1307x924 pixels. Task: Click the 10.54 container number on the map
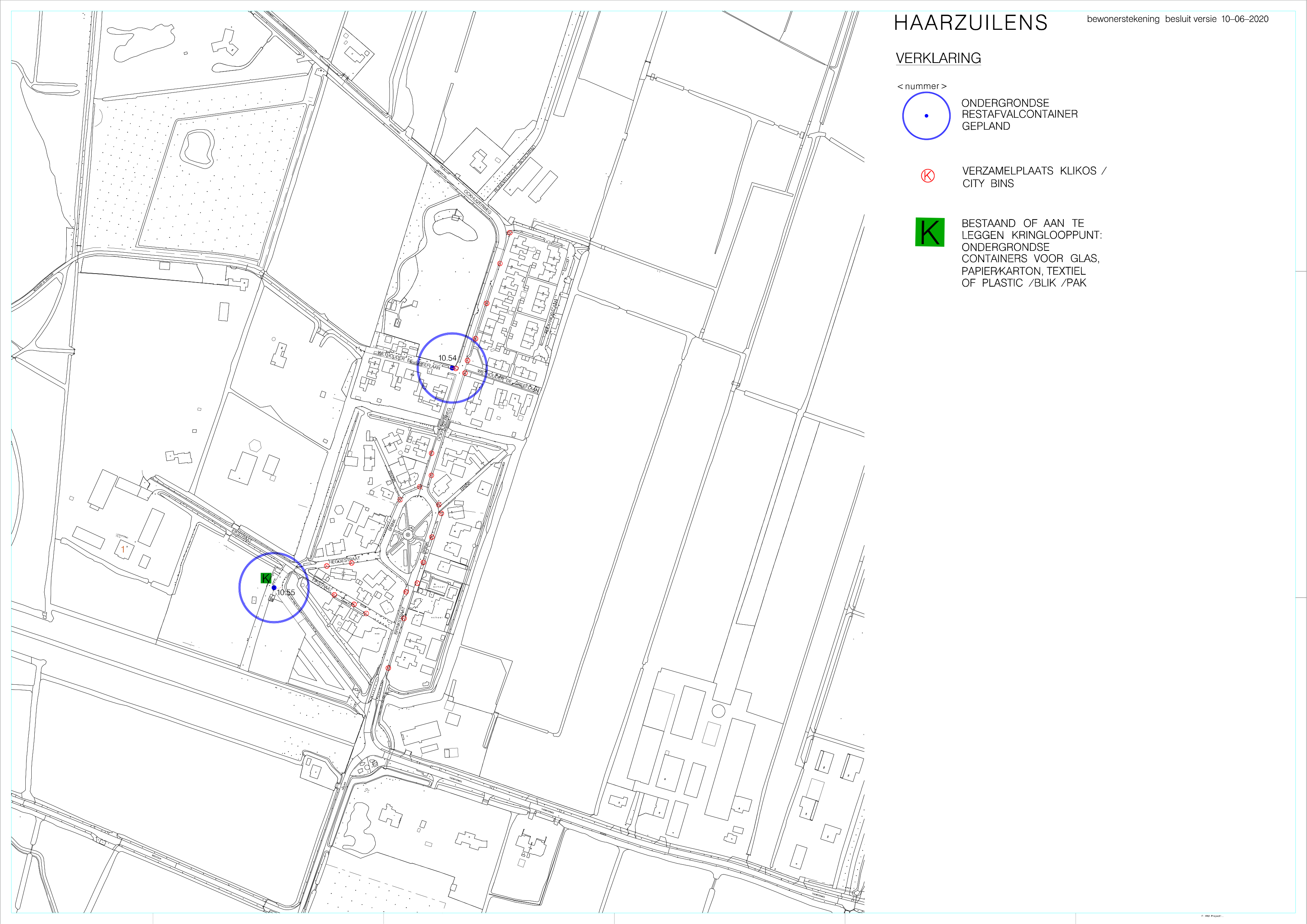tap(448, 358)
